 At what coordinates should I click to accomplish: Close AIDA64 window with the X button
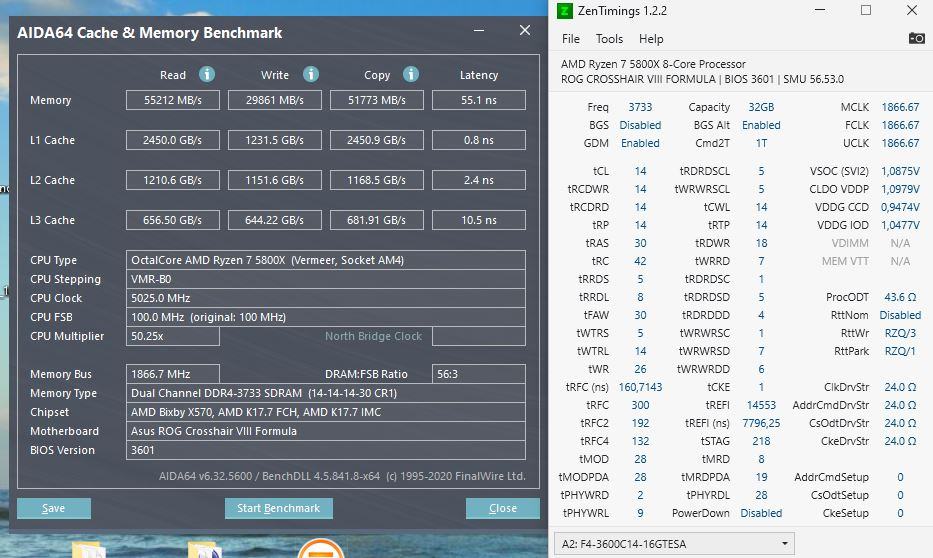(525, 30)
